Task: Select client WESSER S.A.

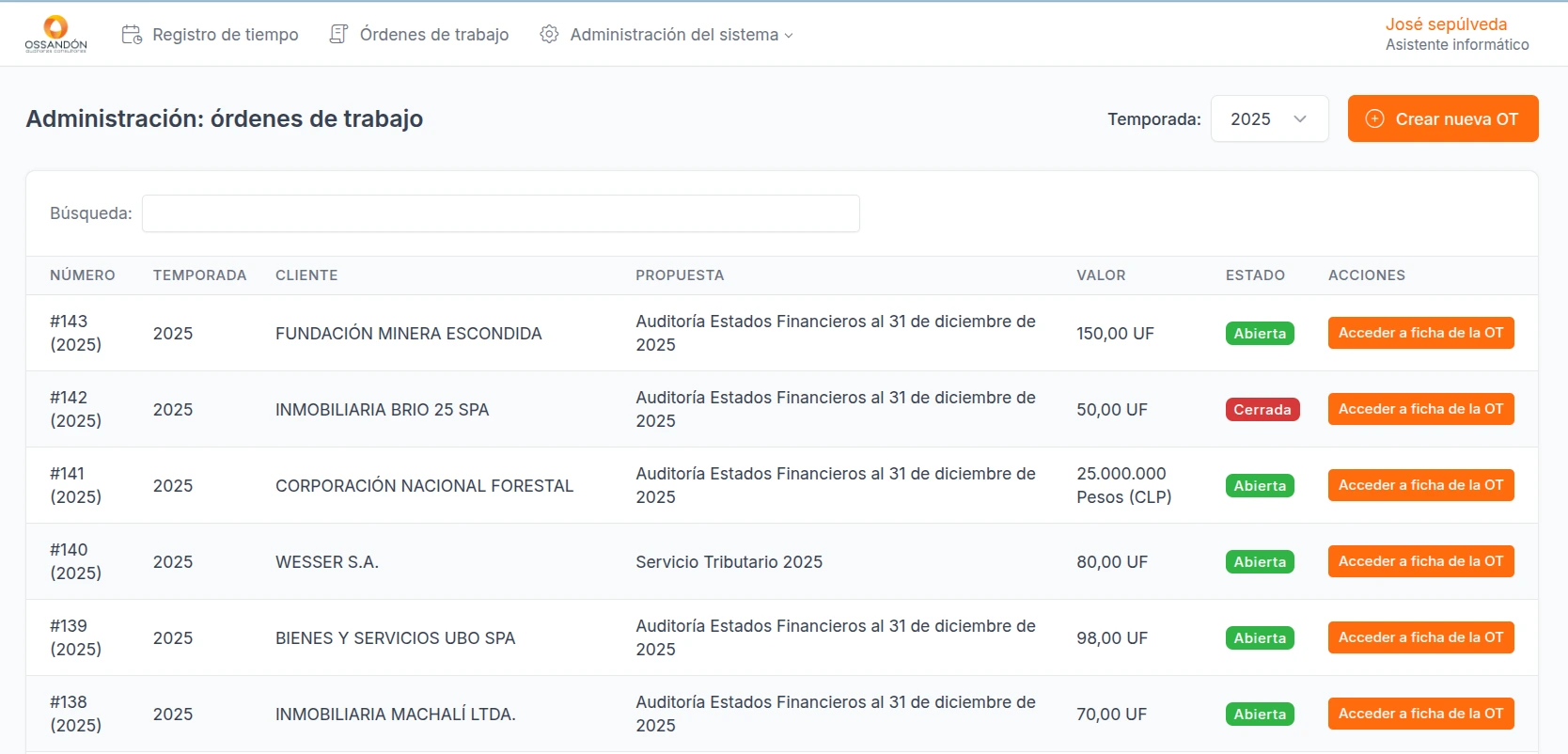Action: [327, 562]
